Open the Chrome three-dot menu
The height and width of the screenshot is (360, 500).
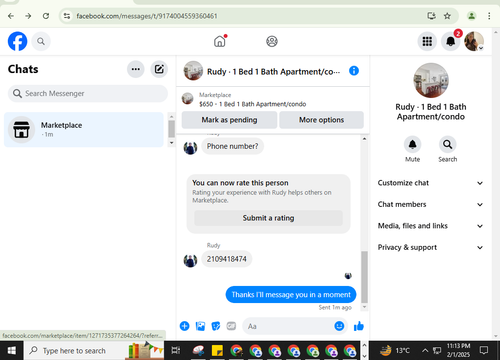[489, 16]
